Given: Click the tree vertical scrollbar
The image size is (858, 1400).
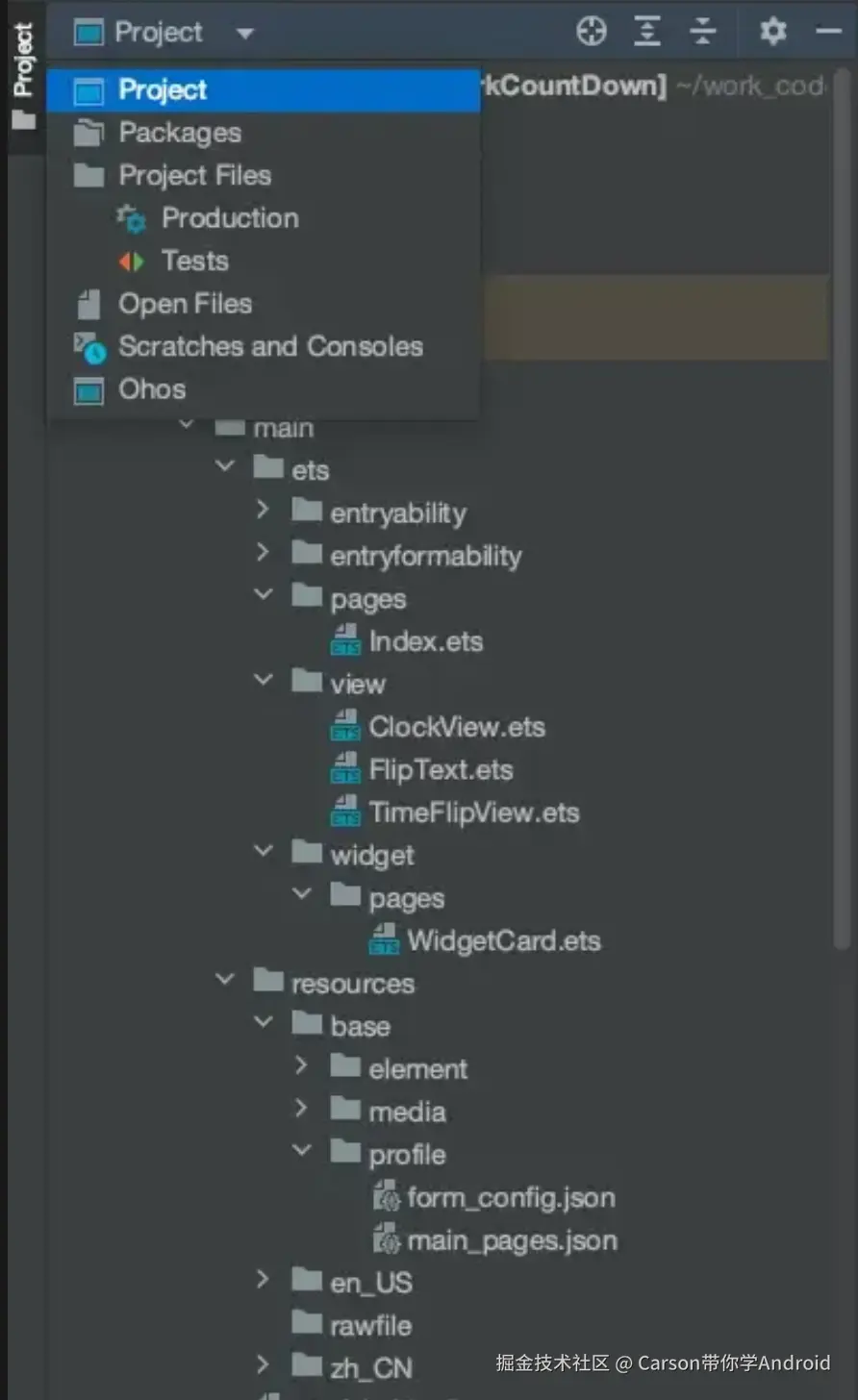Looking at the screenshot, I should [x=843, y=577].
